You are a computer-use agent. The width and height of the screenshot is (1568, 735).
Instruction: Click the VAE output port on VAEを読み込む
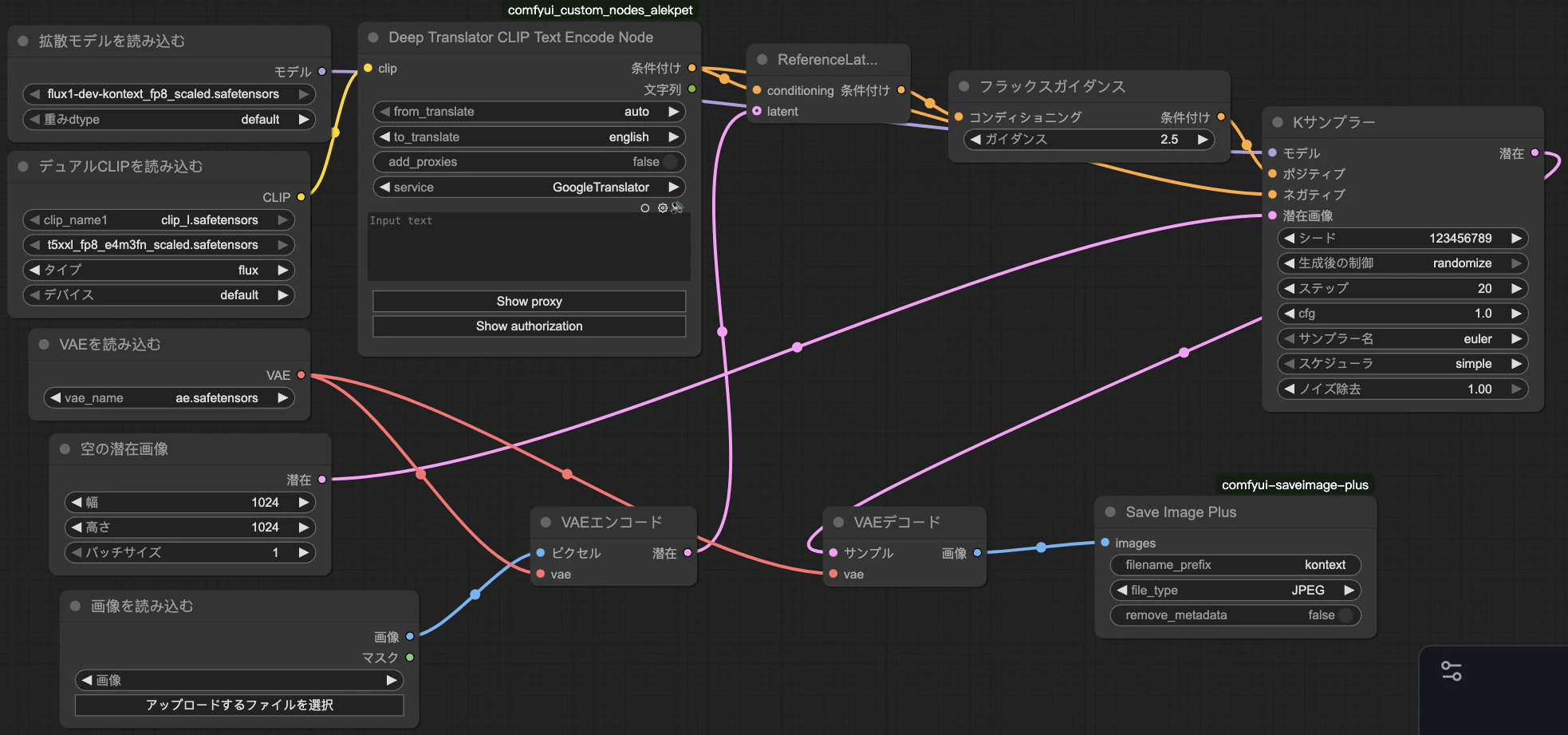(x=301, y=374)
